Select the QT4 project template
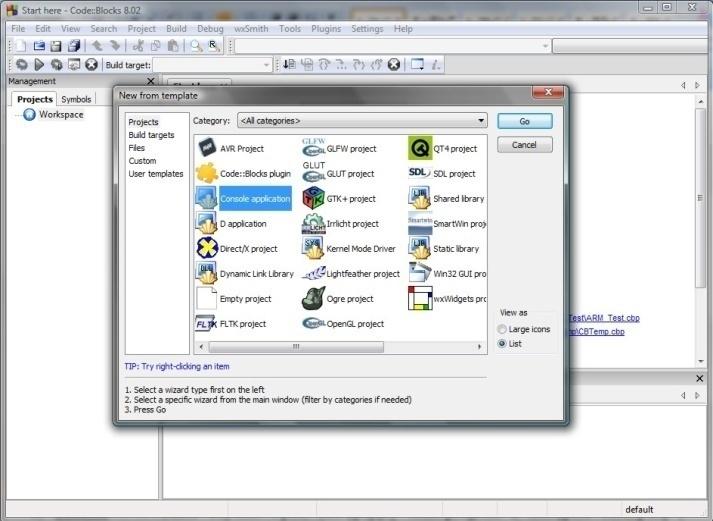The height and width of the screenshot is (521, 713). 443,148
